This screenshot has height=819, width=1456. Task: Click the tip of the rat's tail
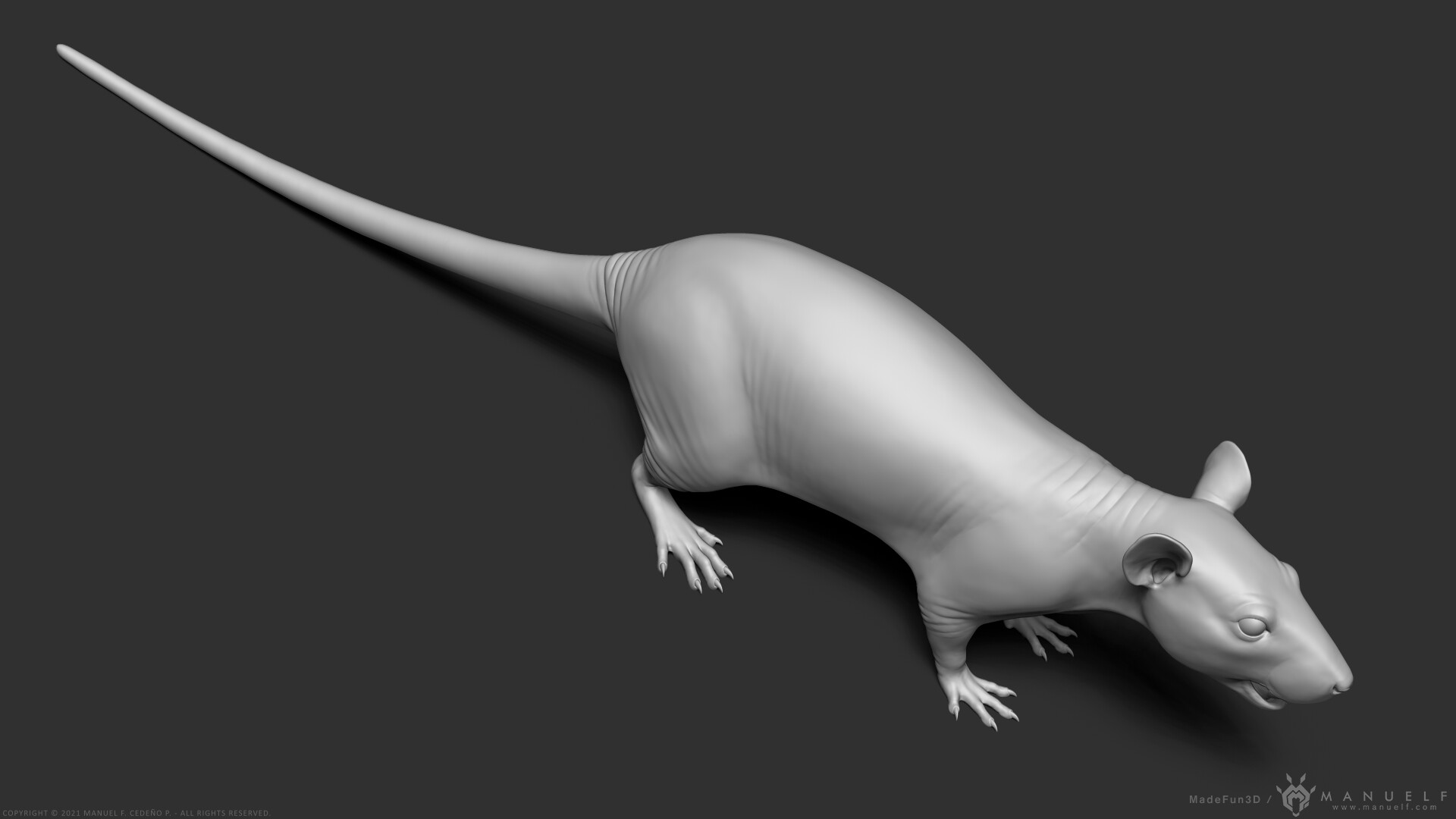click(x=62, y=49)
